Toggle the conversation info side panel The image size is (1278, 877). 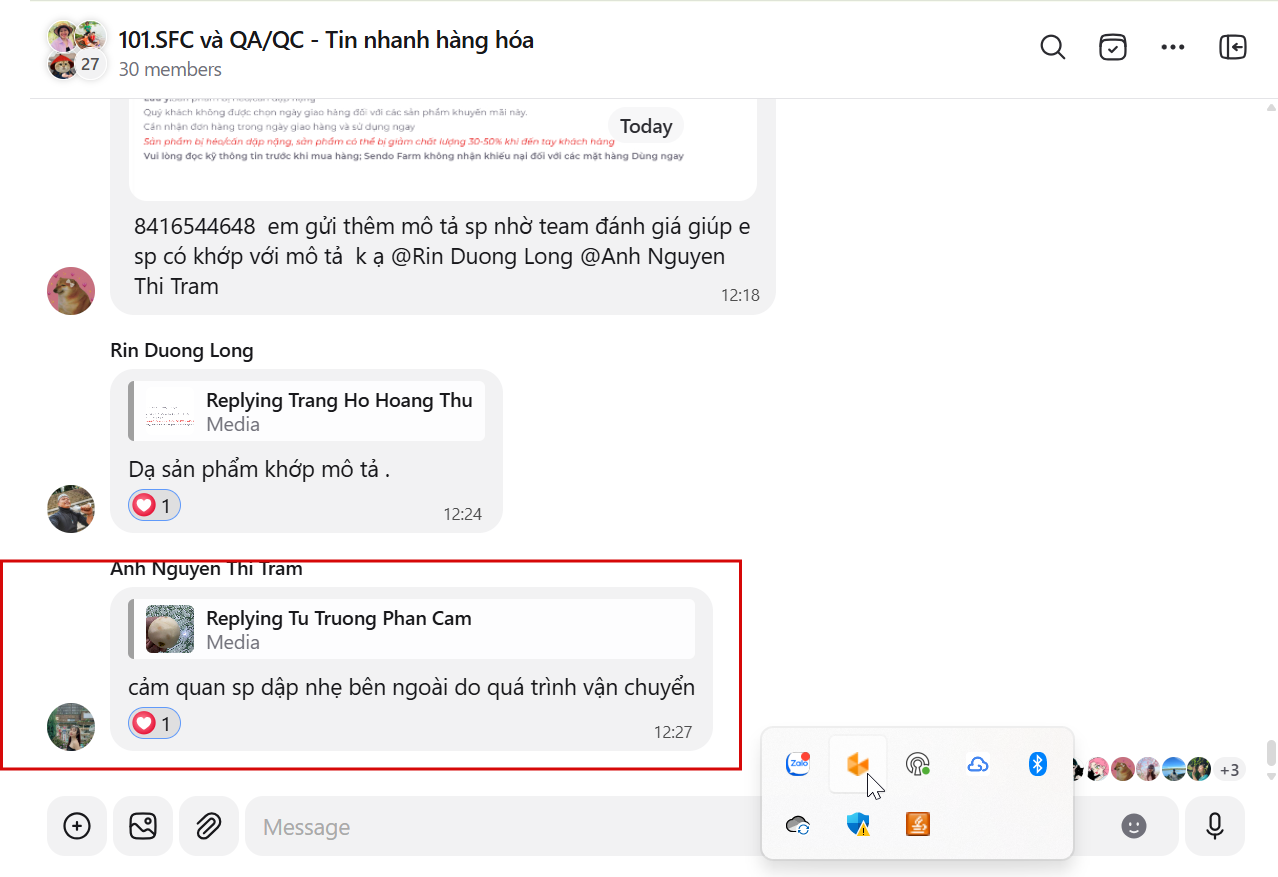(x=1233, y=47)
